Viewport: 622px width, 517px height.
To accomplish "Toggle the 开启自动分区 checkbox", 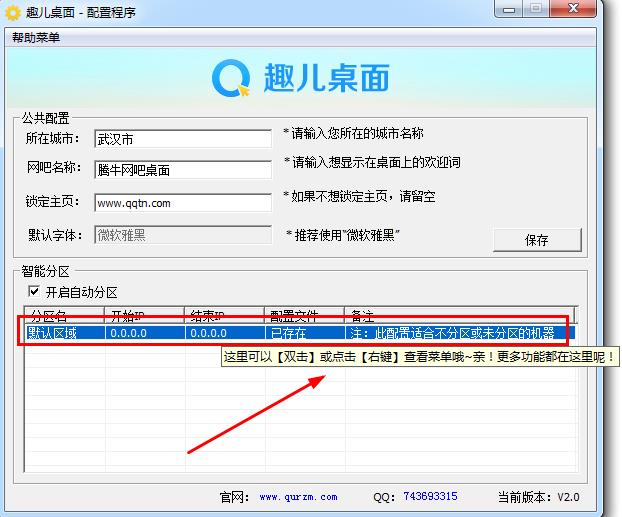I will 35,292.
